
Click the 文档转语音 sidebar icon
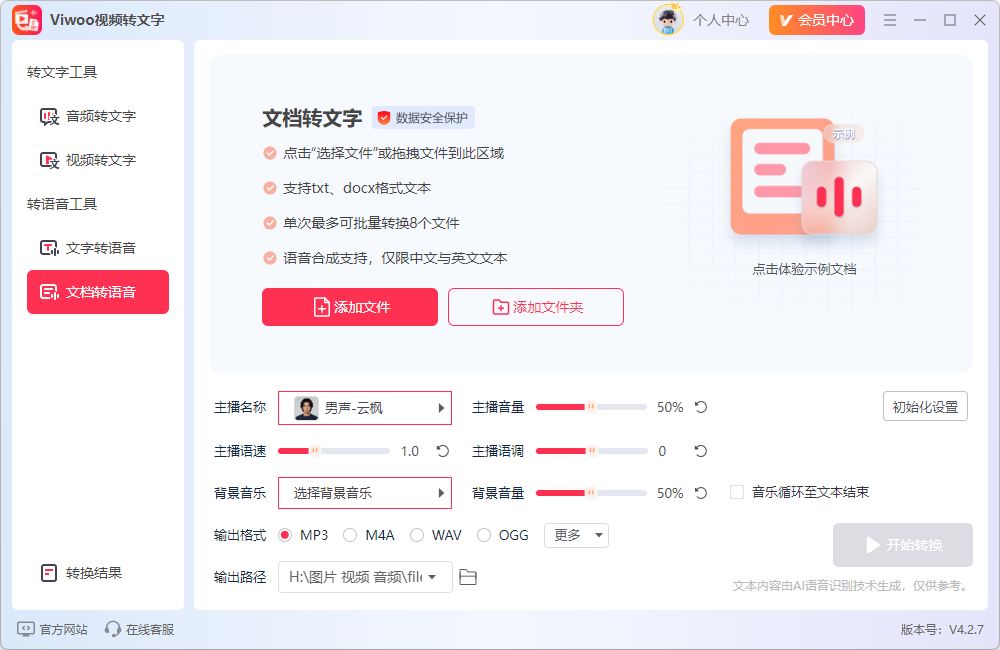pyautogui.click(x=49, y=292)
